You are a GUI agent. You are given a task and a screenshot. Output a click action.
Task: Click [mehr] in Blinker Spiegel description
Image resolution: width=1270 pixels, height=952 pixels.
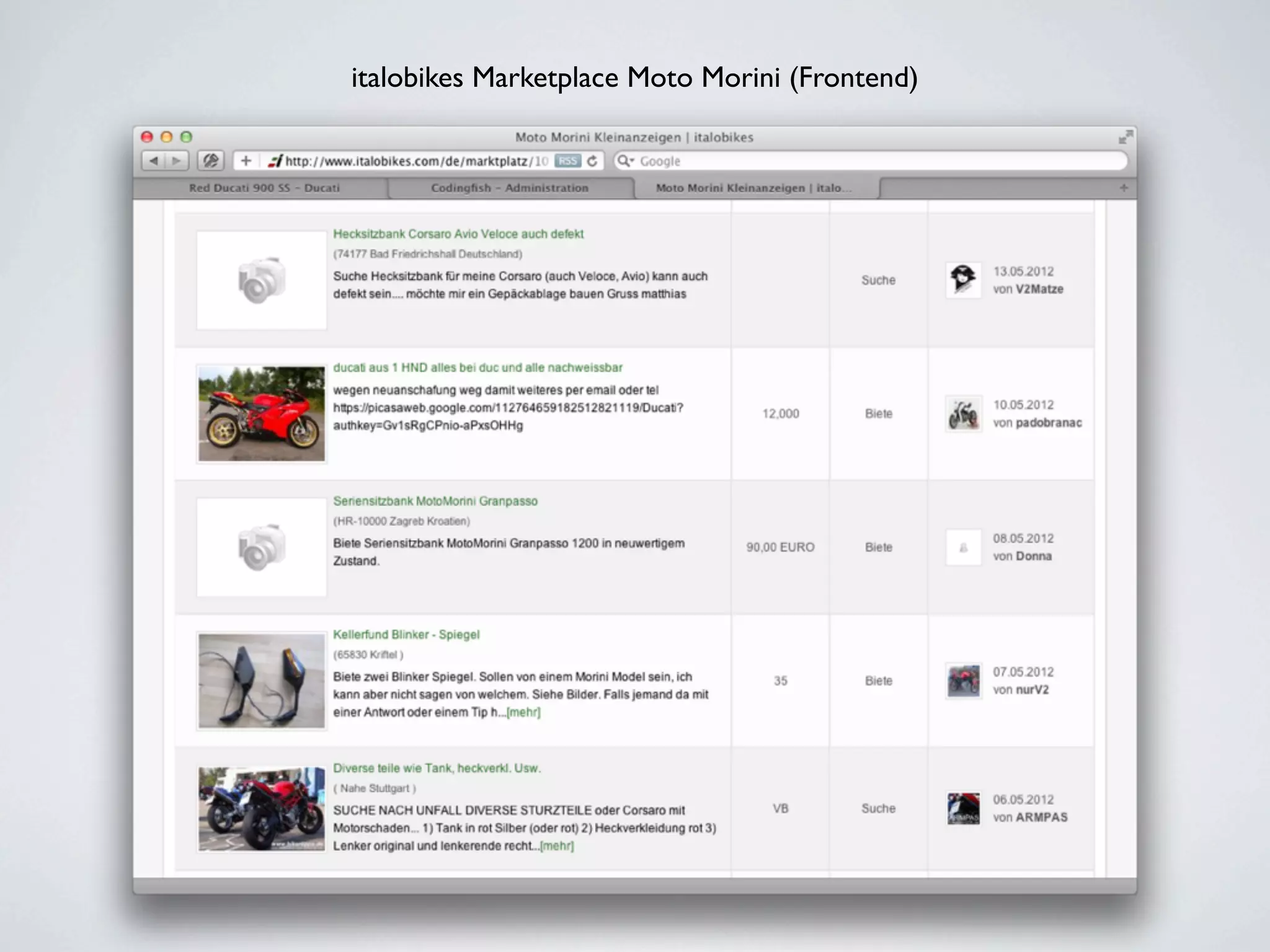523,712
